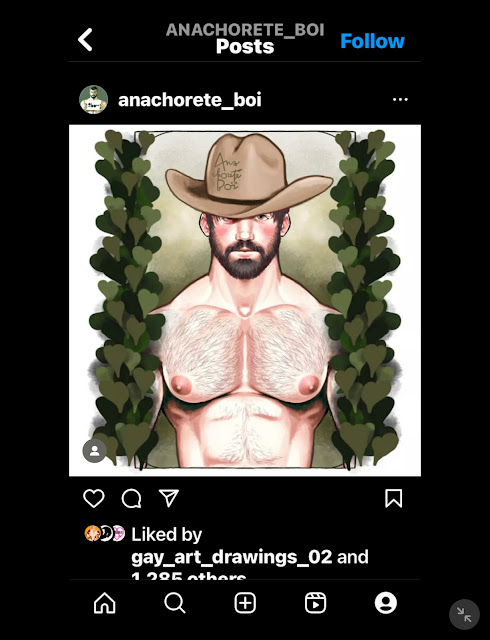
Task: Open the Search tab magnifier
Action: [x=175, y=603]
